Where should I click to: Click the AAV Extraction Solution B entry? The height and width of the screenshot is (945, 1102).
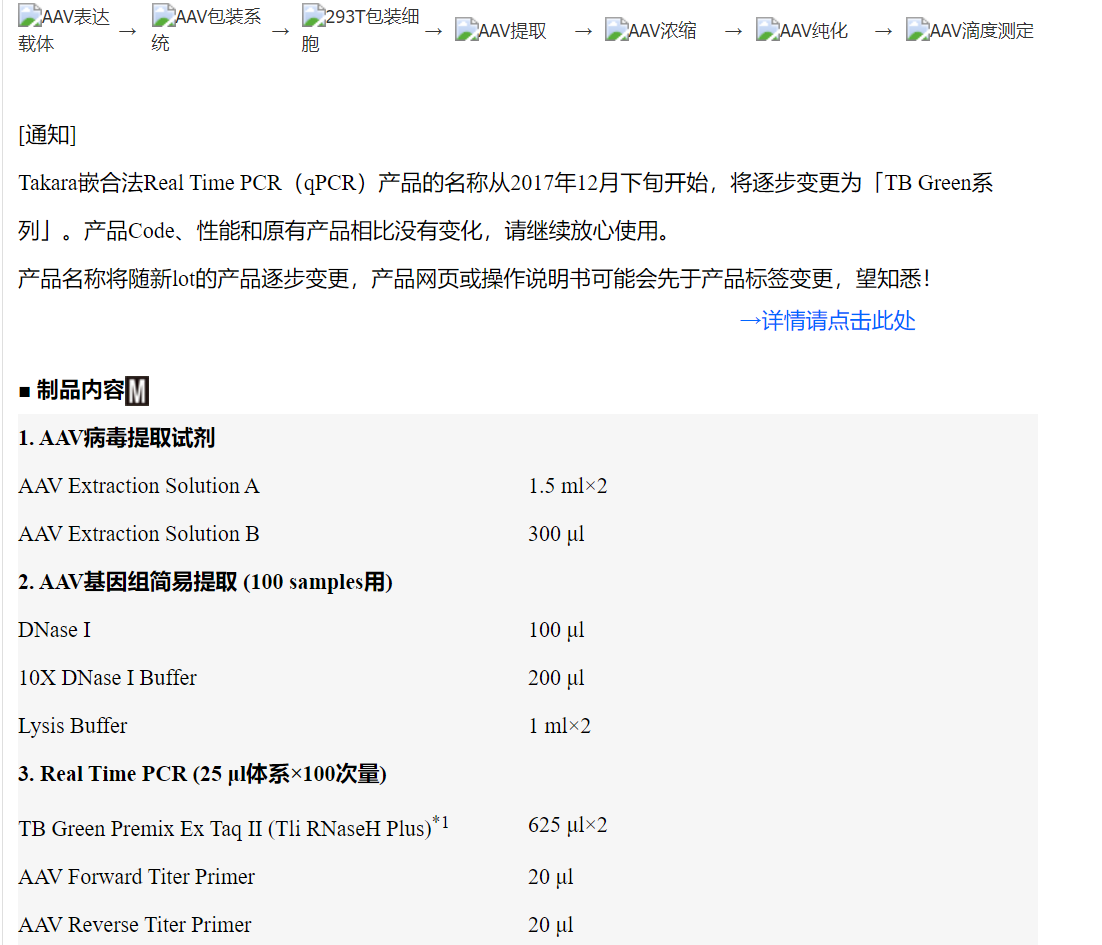click(x=138, y=534)
